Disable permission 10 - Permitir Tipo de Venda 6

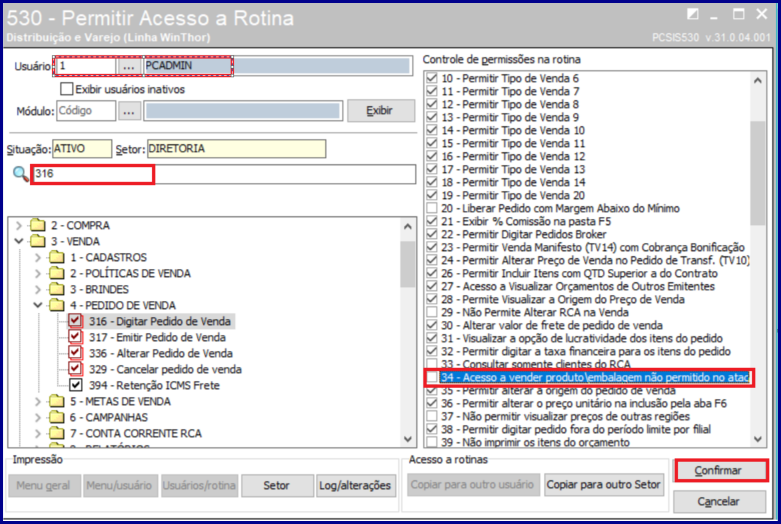pyautogui.click(x=432, y=78)
